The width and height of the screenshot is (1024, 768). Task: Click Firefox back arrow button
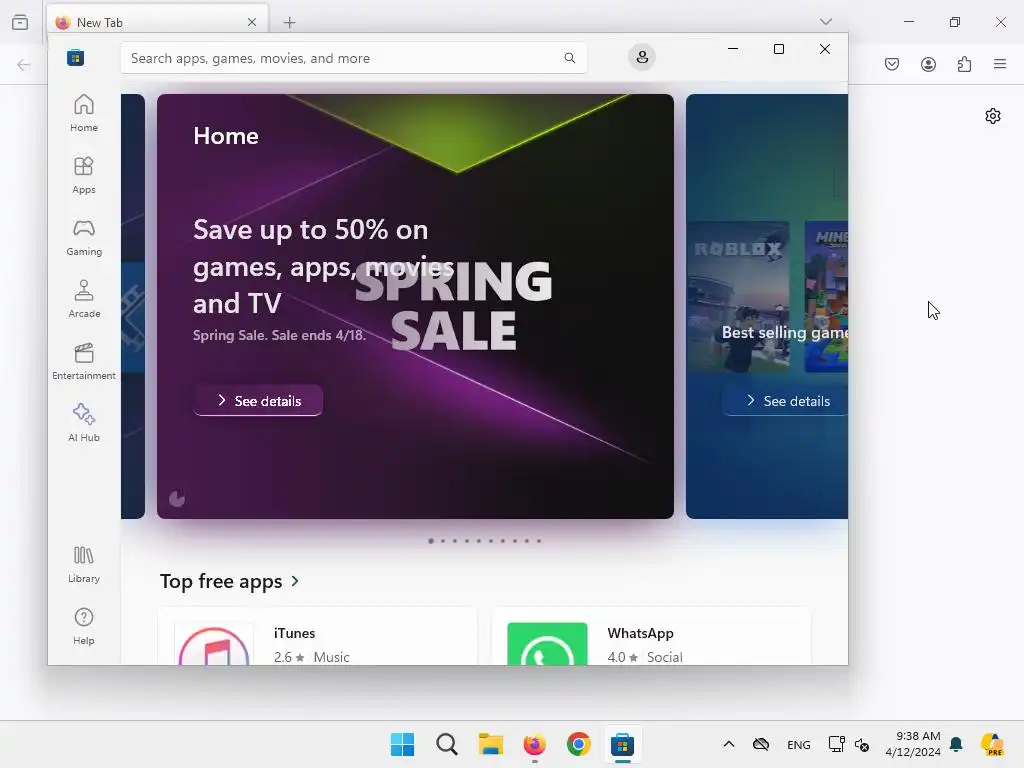(24, 64)
